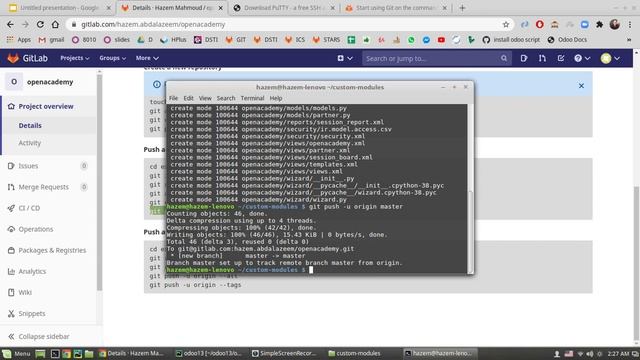Open the YouTube bookmark icon
The image size is (640, 360).
coord(441,40)
